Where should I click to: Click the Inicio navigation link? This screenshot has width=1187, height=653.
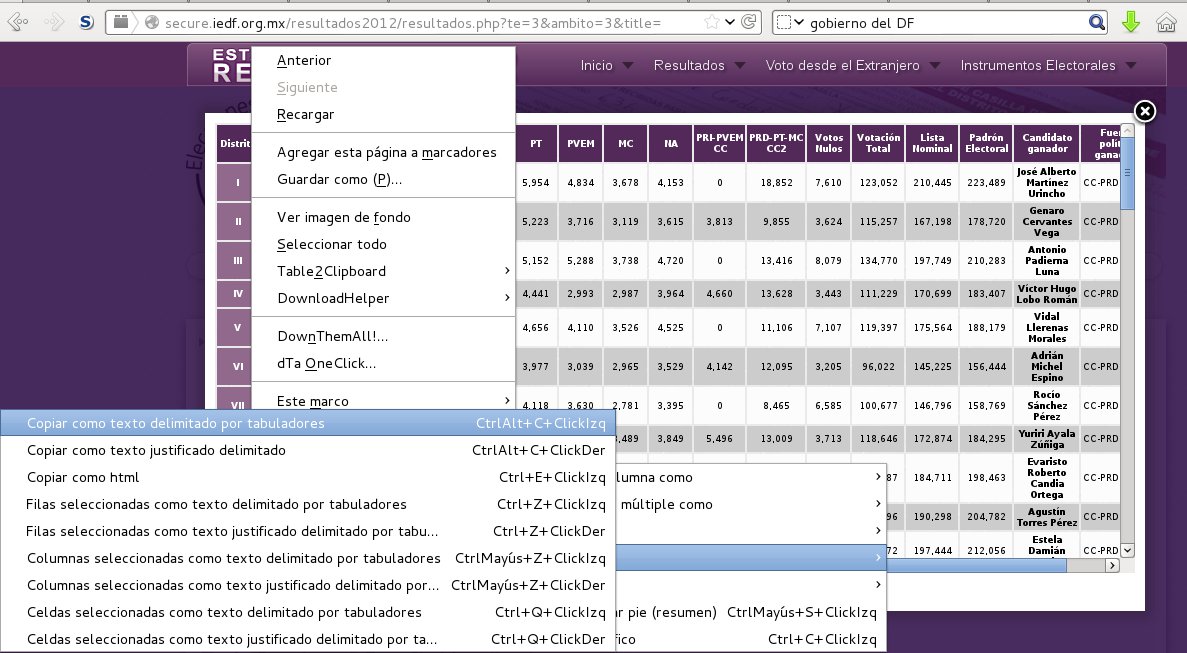coord(597,66)
